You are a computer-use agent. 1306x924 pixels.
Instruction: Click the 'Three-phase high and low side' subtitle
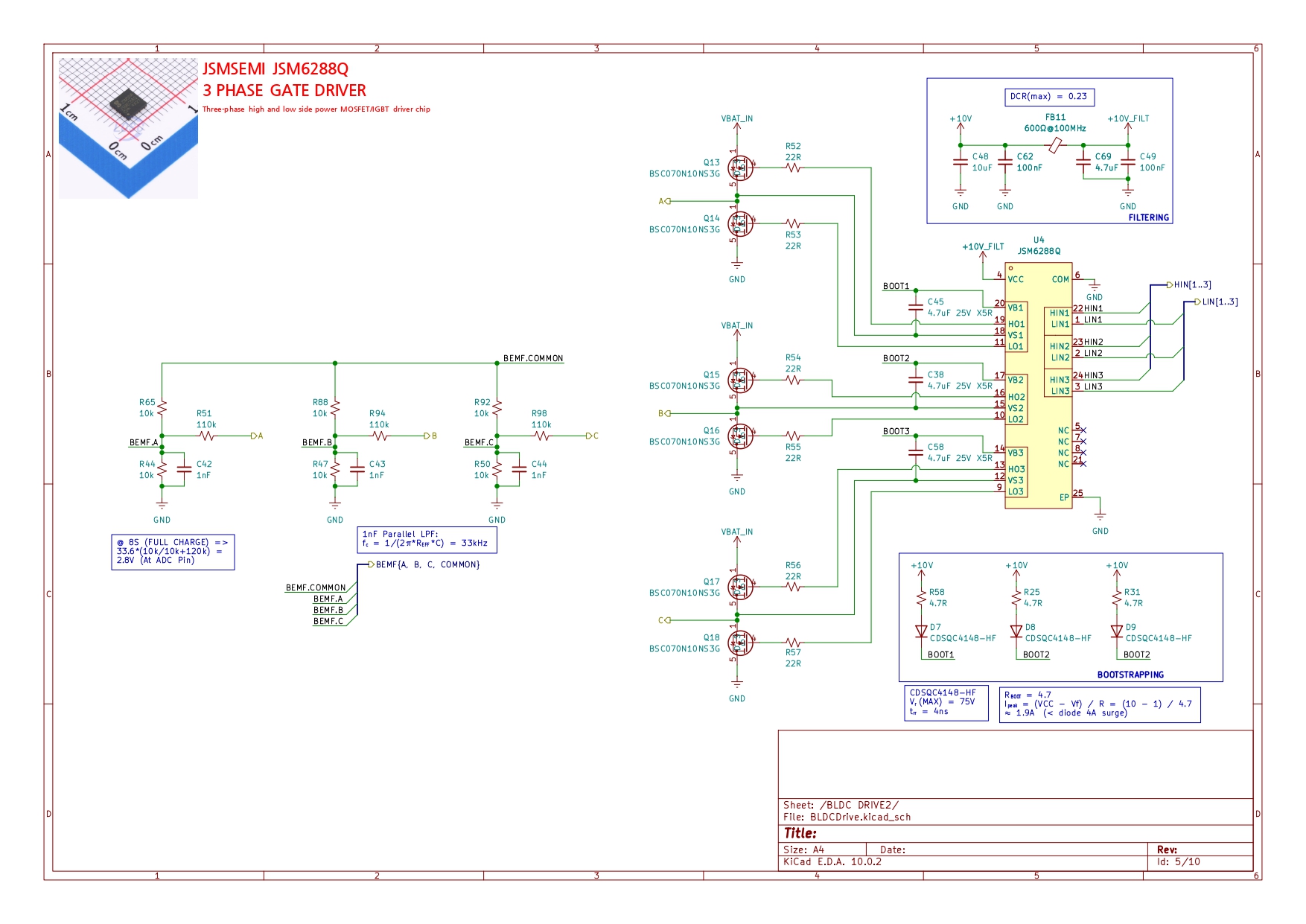(x=316, y=109)
